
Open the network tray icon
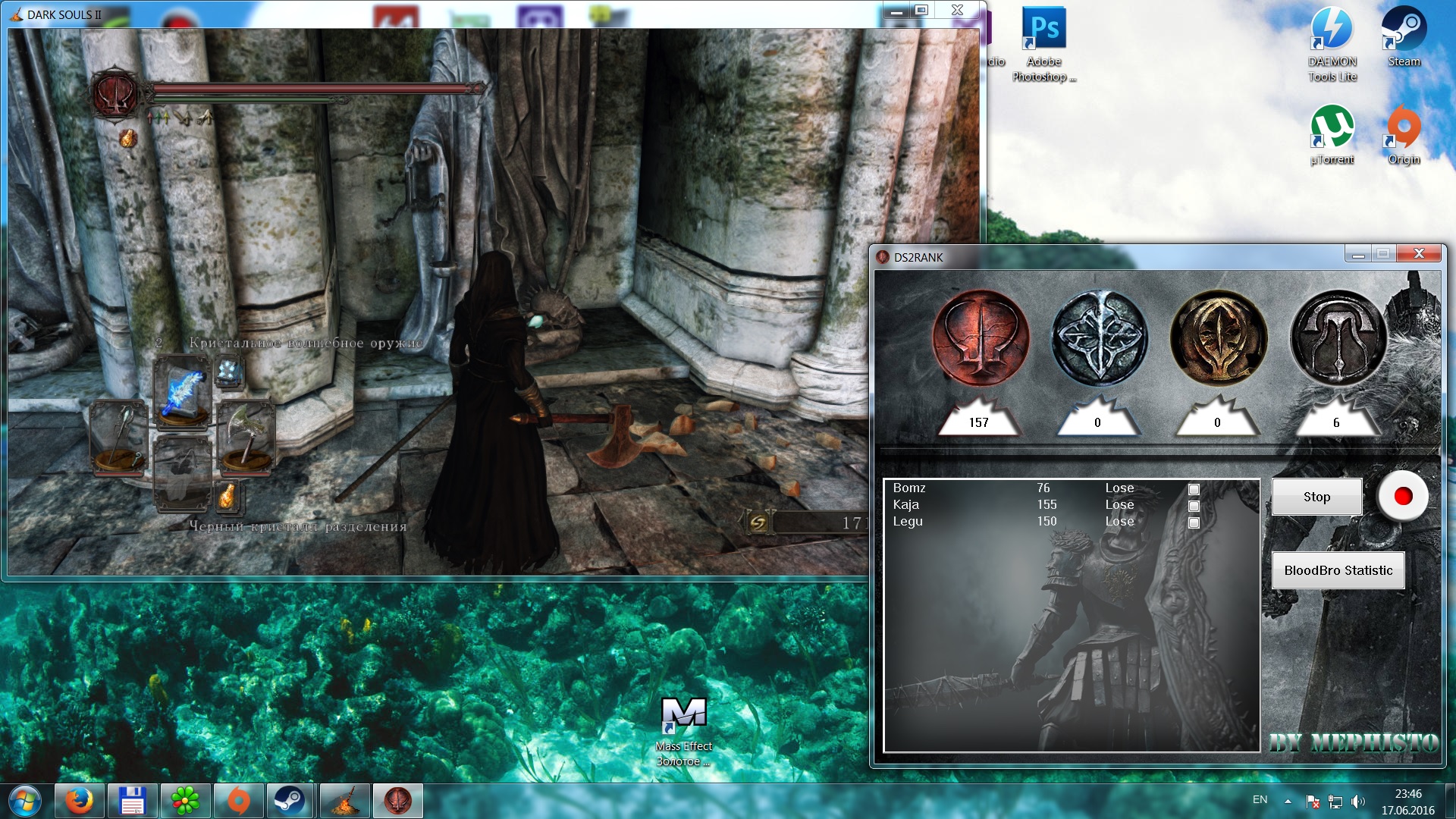(x=1335, y=801)
